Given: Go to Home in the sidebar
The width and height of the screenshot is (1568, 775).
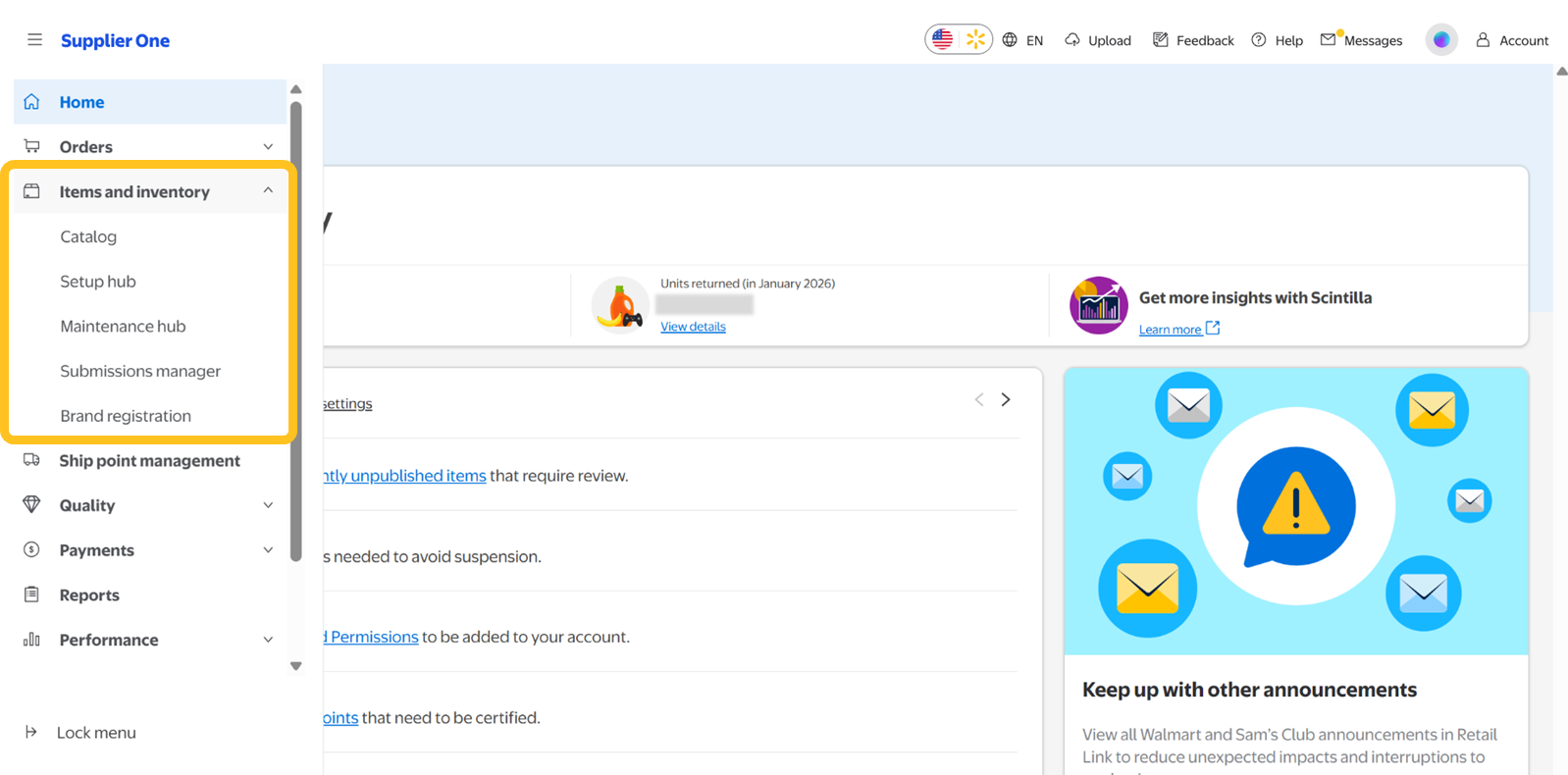Looking at the screenshot, I should 150,102.
